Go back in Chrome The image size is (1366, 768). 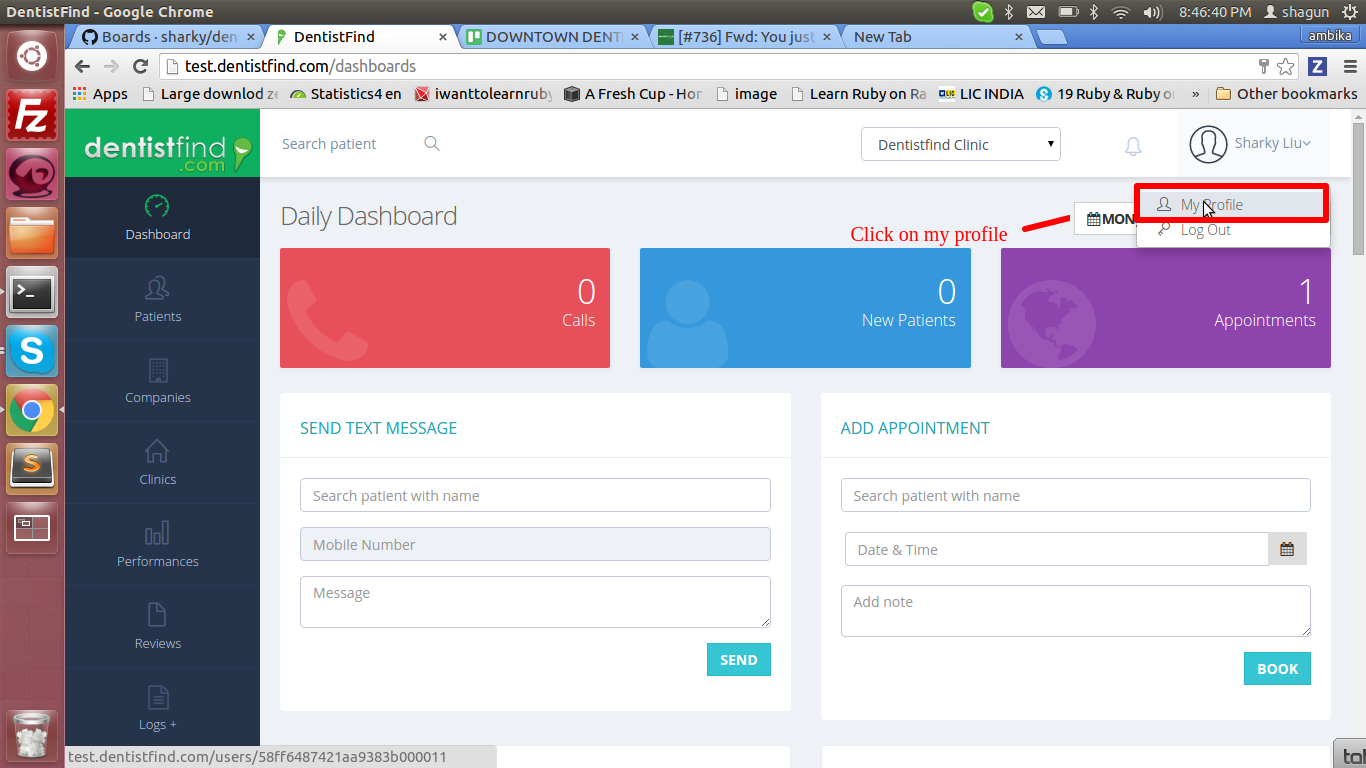click(x=83, y=67)
